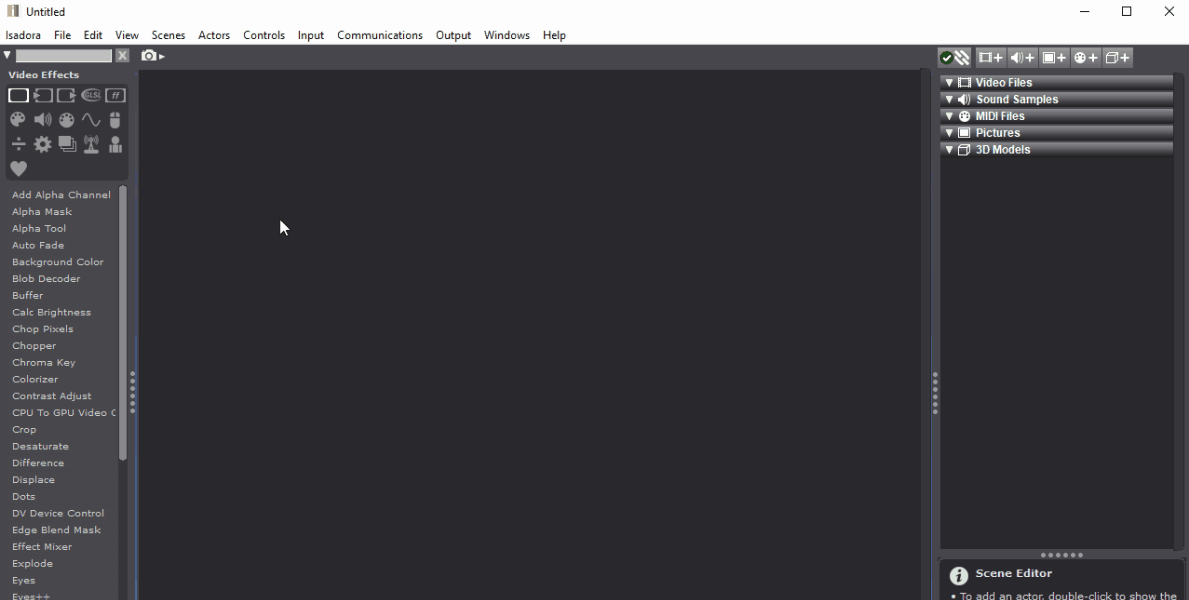
Task: Click the actor list vertical scrollbar
Action: [123, 322]
